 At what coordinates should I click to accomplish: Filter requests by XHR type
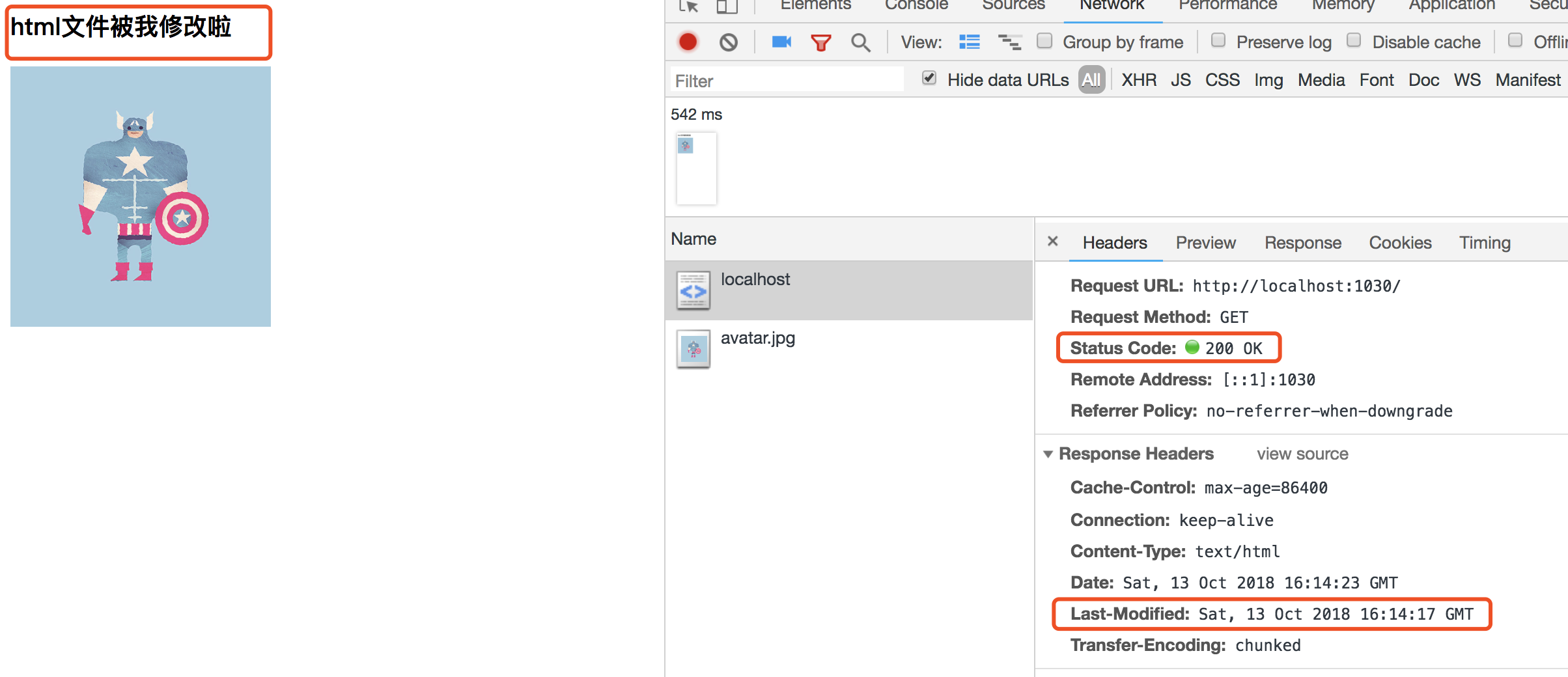1138,80
